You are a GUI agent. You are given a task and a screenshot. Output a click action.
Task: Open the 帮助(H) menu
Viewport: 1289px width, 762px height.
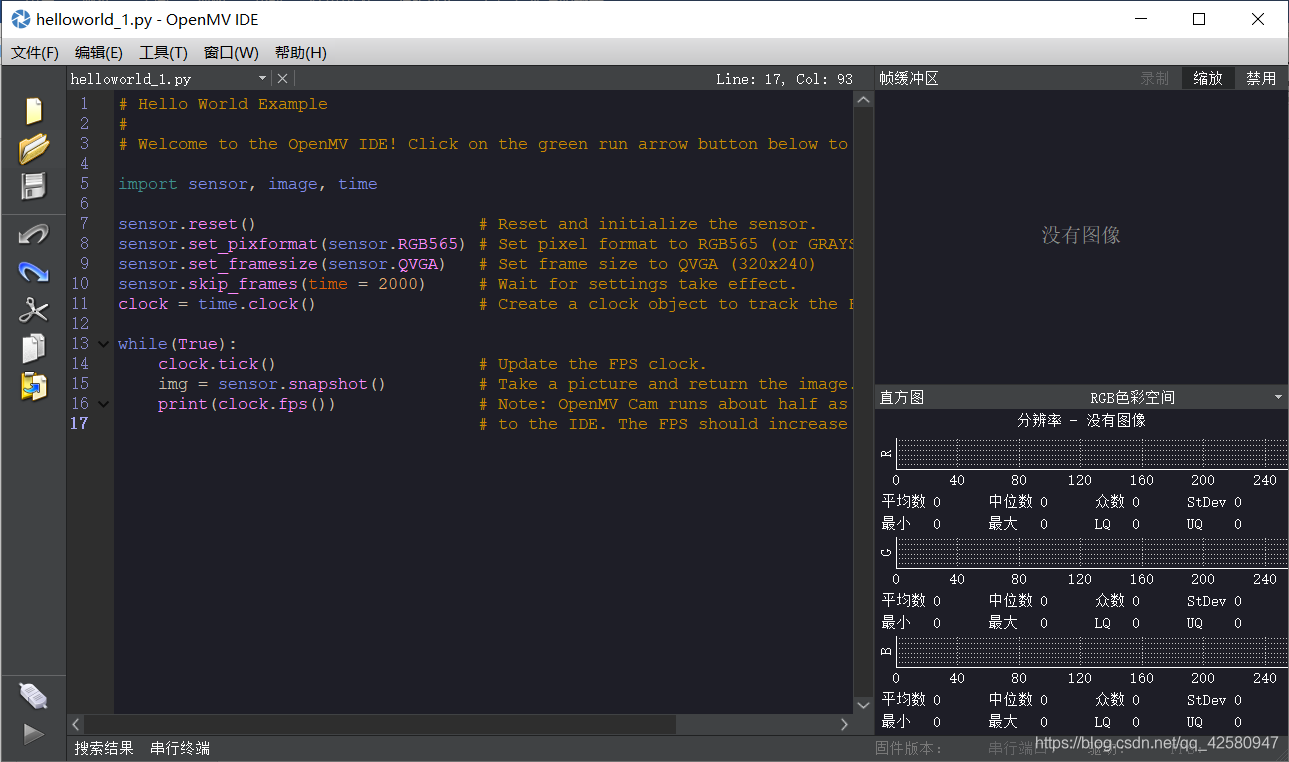[300, 53]
